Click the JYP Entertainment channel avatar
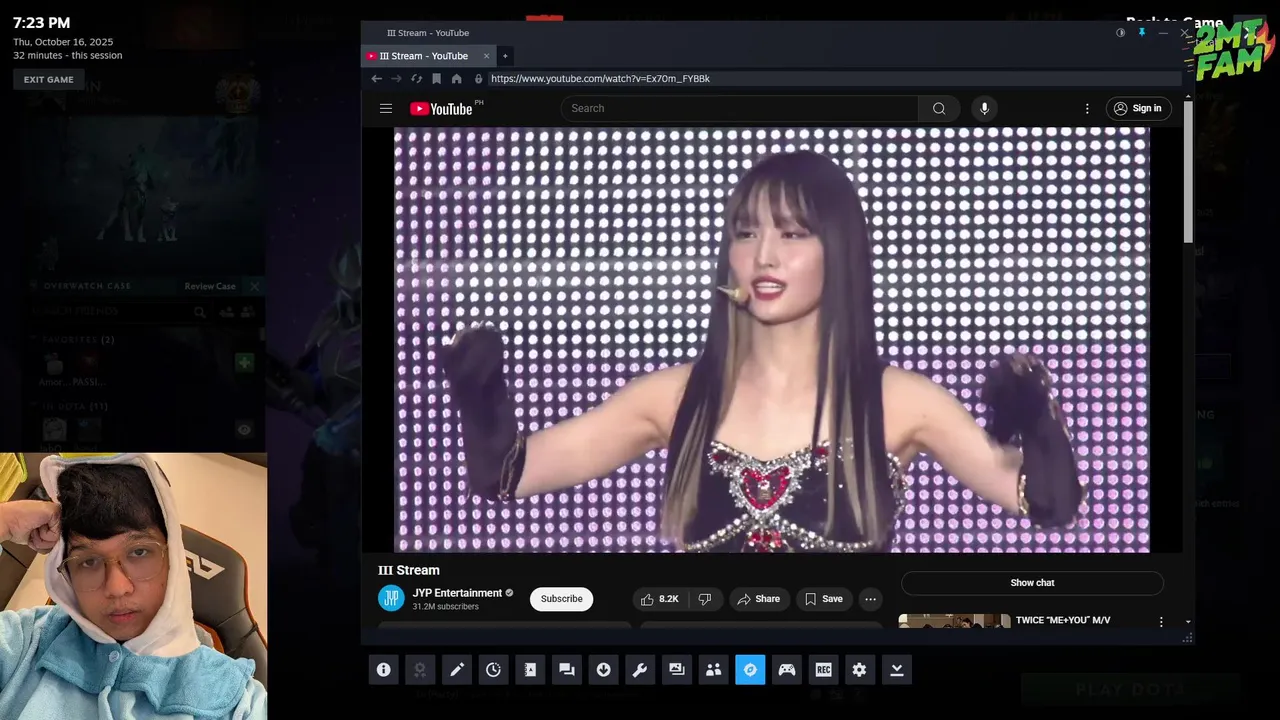 pos(391,599)
